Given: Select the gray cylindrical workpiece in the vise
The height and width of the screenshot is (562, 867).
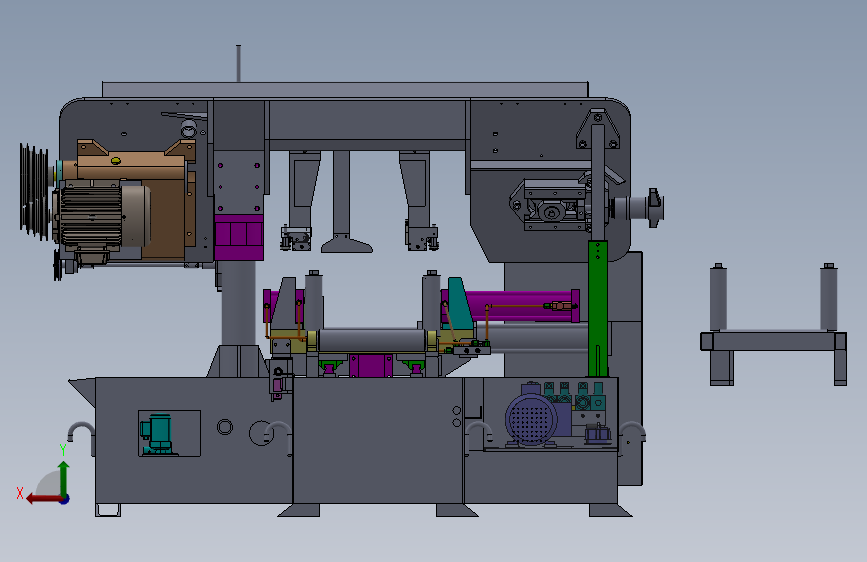Looking at the screenshot, I should (372, 340).
